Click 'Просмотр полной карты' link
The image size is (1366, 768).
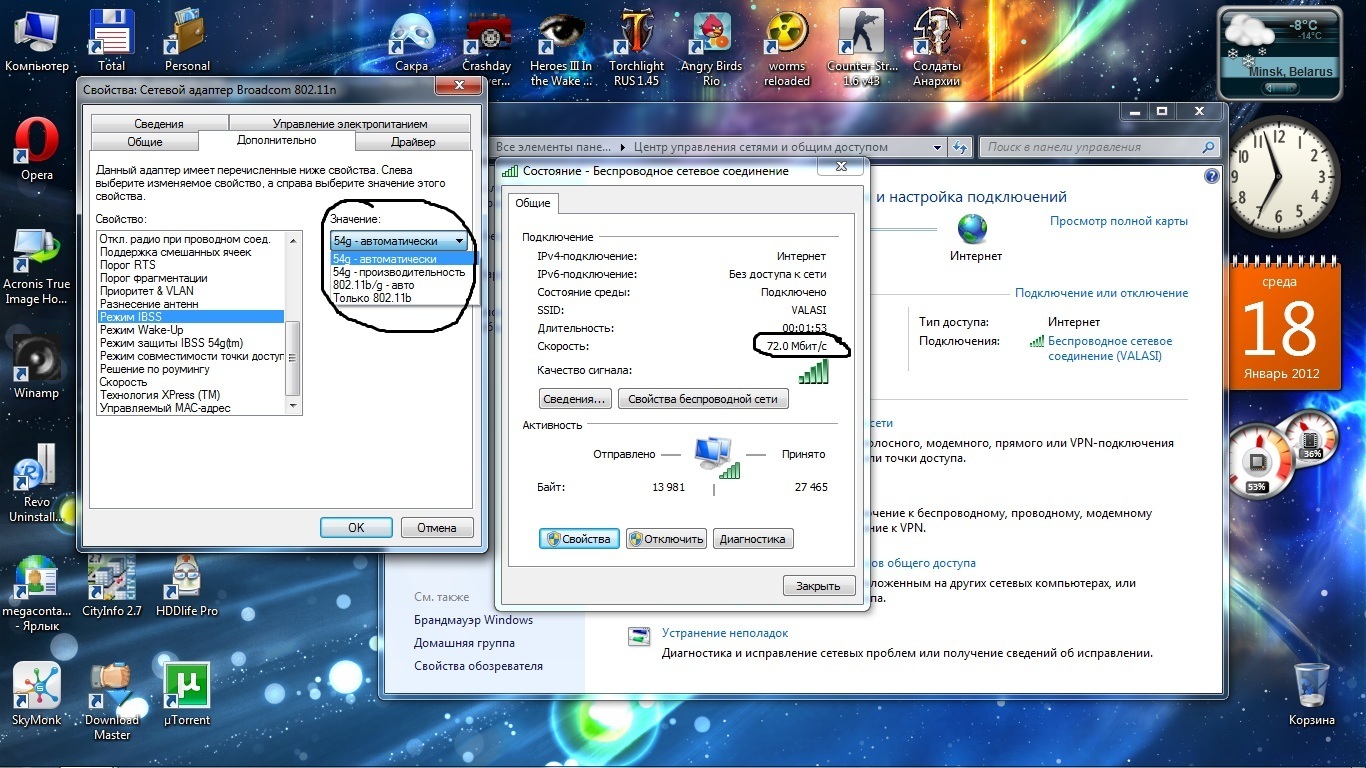[x=1118, y=221]
